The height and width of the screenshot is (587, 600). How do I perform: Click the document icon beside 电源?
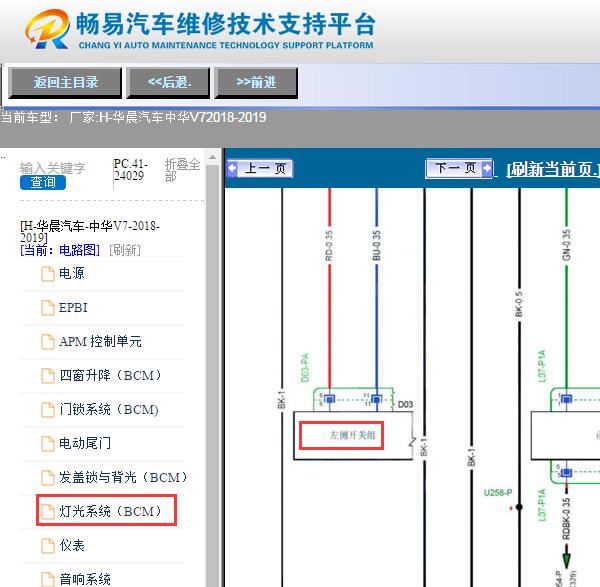coord(48,274)
